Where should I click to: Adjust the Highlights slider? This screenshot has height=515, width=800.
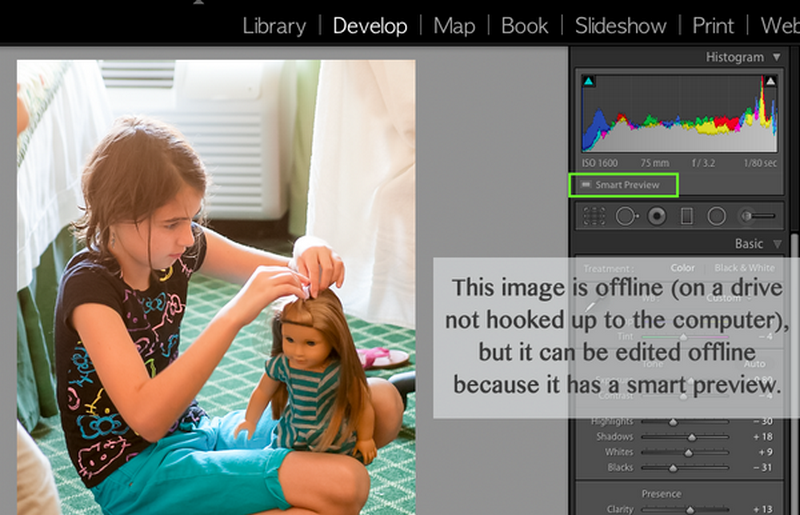(x=685, y=422)
